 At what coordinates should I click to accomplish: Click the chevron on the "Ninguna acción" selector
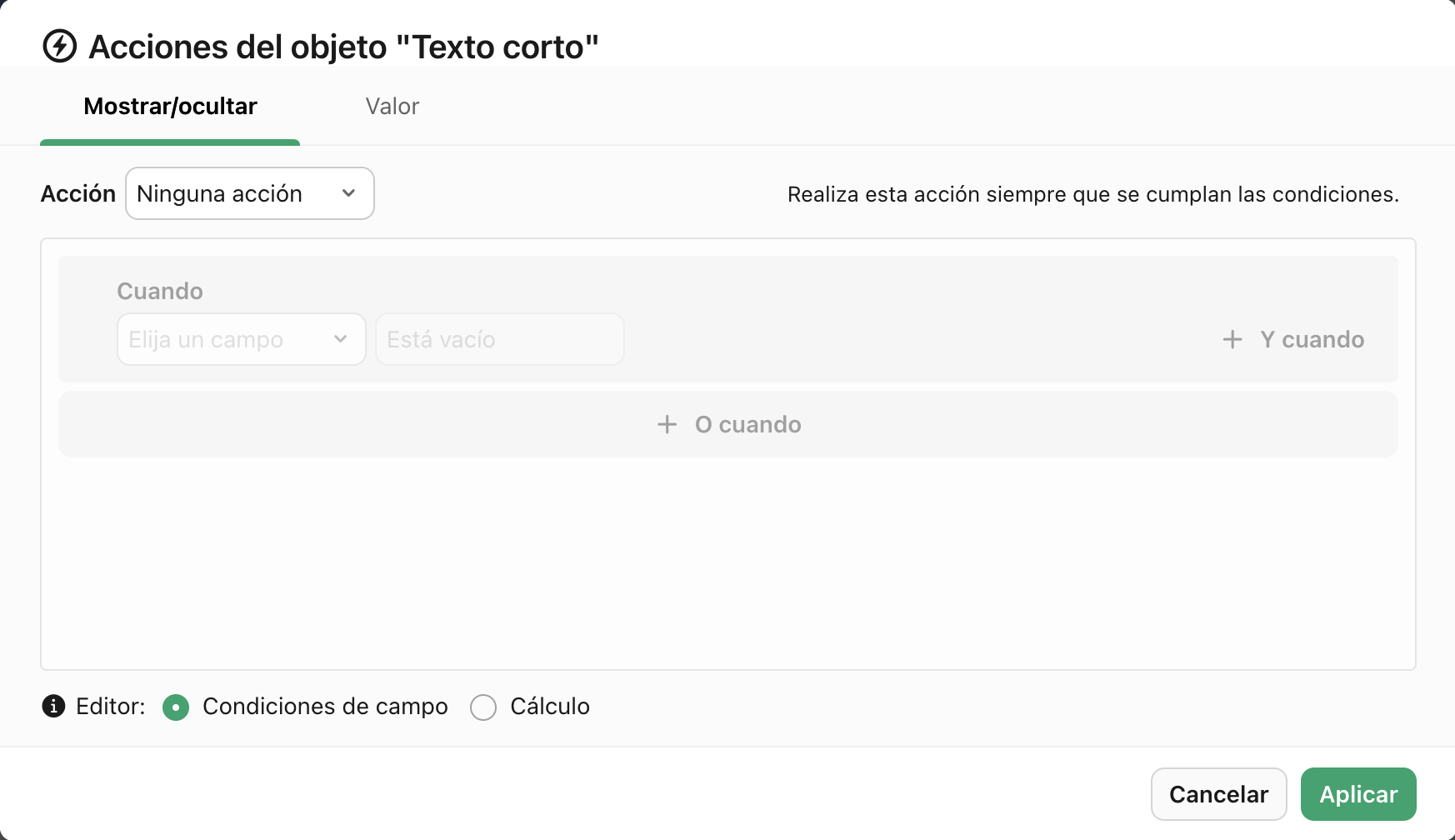tap(349, 193)
